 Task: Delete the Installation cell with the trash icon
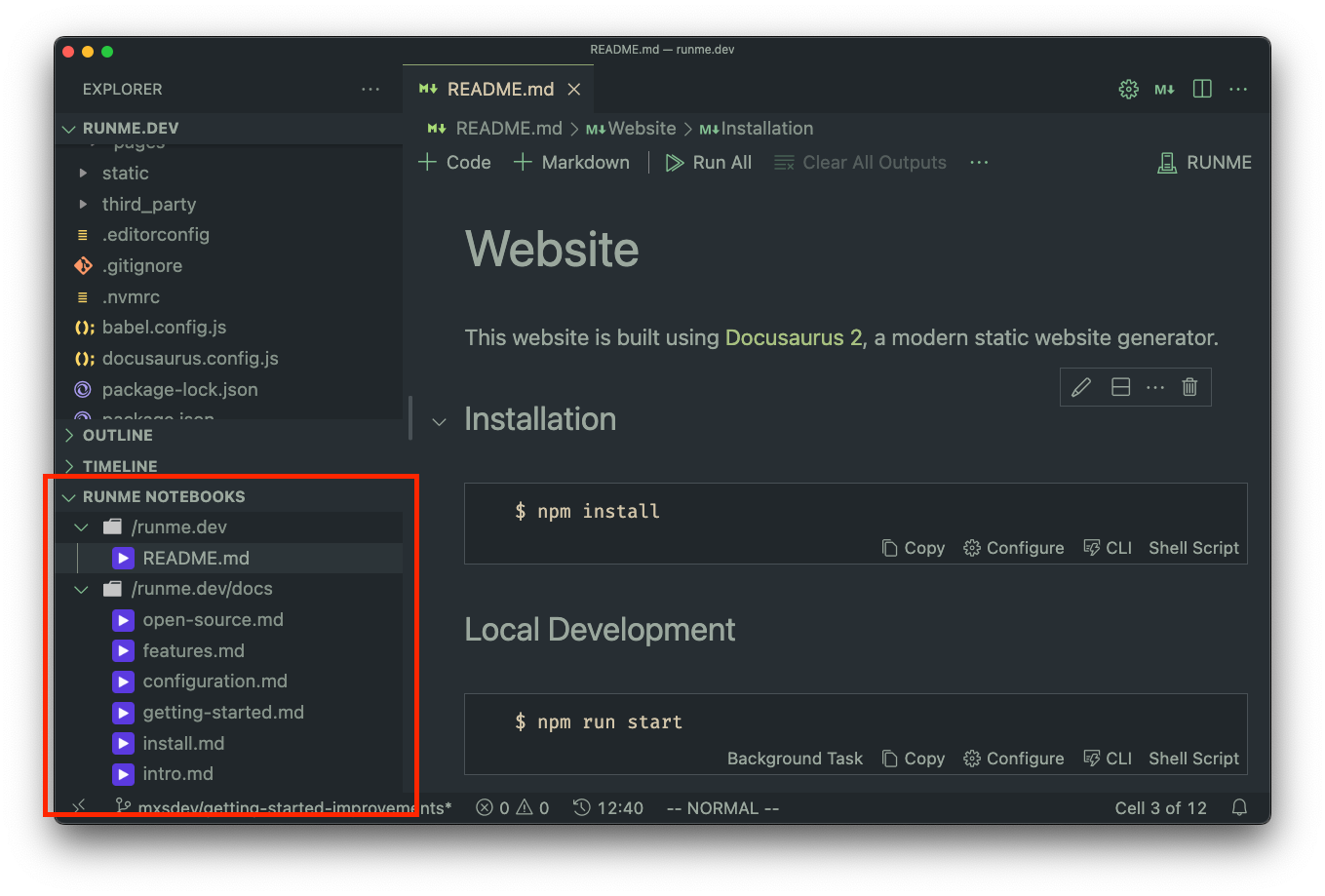[x=1189, y=387]
